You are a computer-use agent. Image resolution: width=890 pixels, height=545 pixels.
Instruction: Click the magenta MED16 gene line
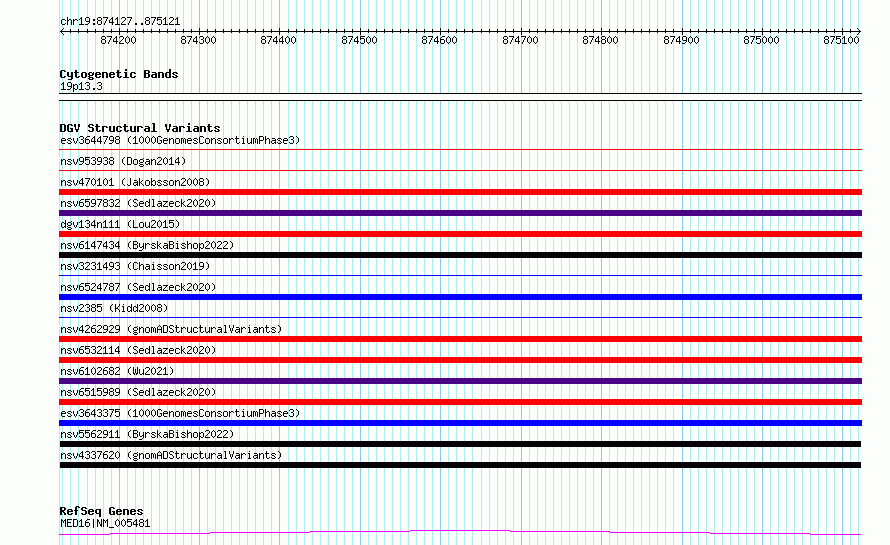(460, 532)
